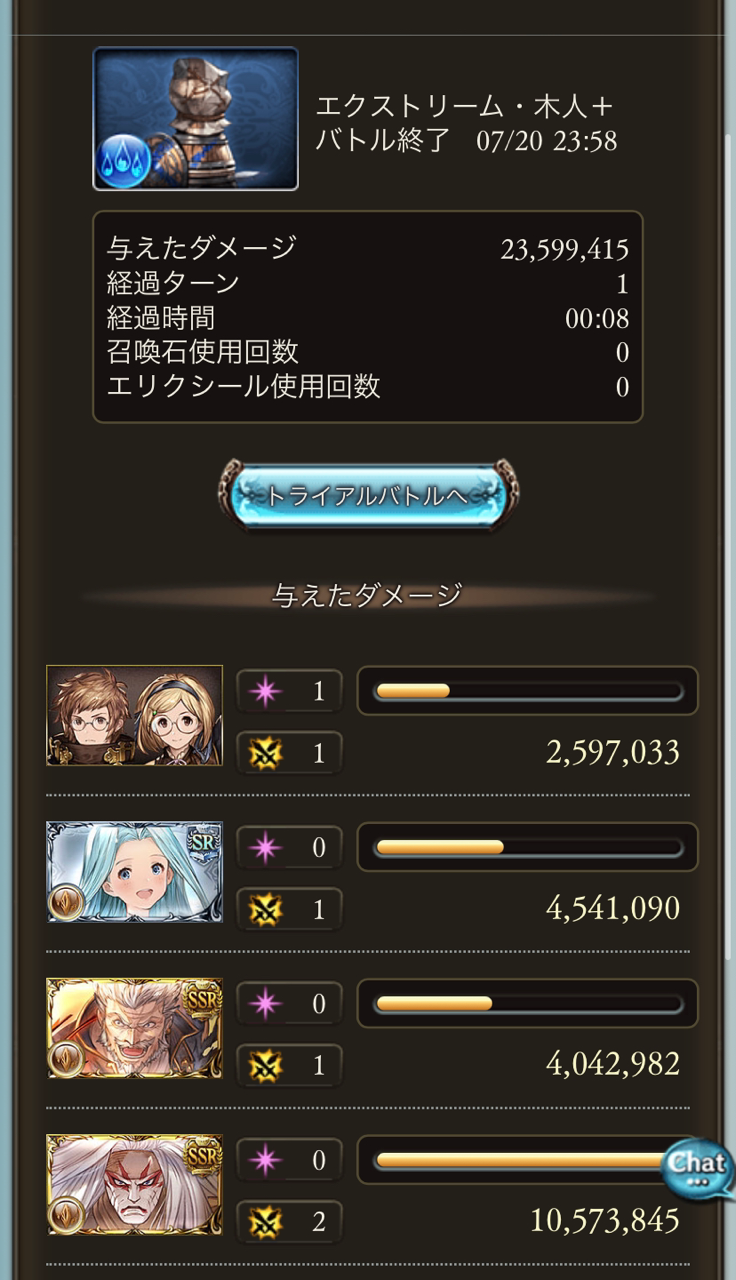Select the white-haired kabuki SSR portrait
Screen dimensions: 736x1280
[x=134, y=1184]
